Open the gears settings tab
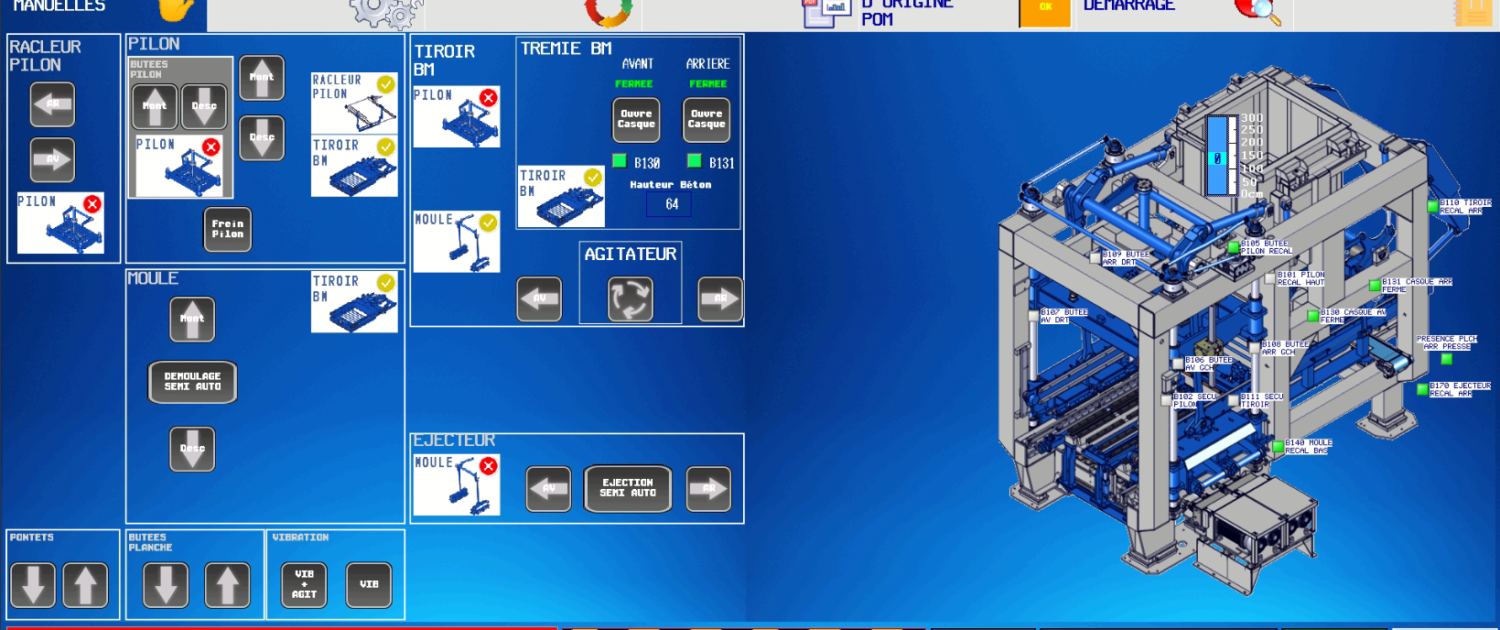Image resolution: width=1500 pixels, height=630 pixels. point(385,12)
